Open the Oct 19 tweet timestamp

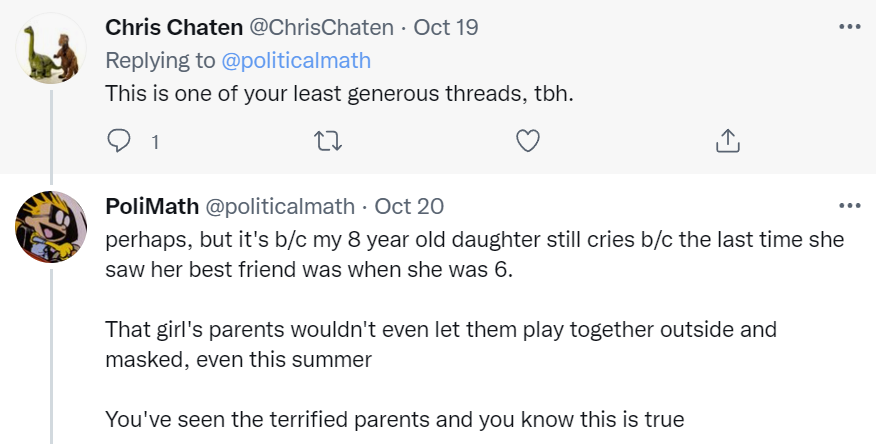446,27
